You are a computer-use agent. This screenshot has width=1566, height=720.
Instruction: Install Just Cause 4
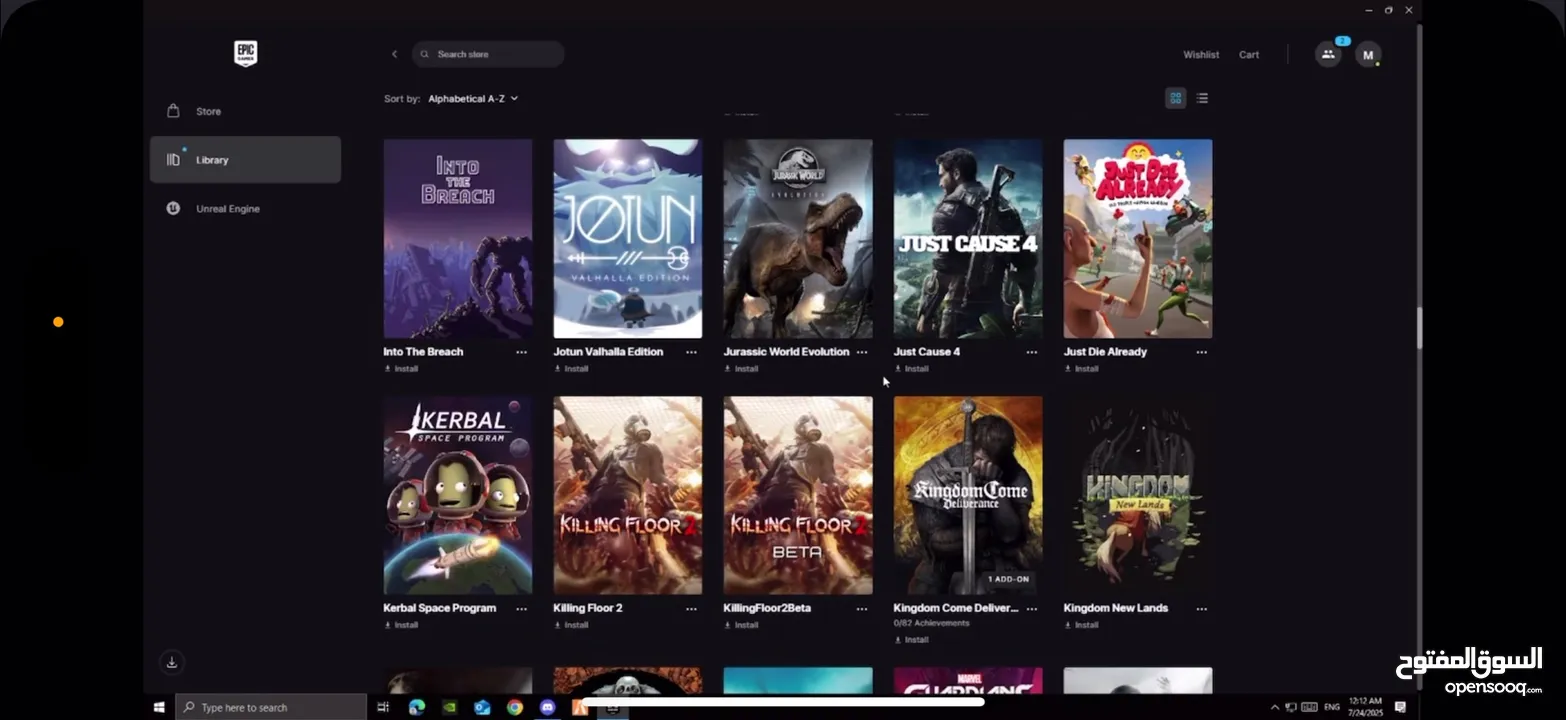[x=911, y=369]
